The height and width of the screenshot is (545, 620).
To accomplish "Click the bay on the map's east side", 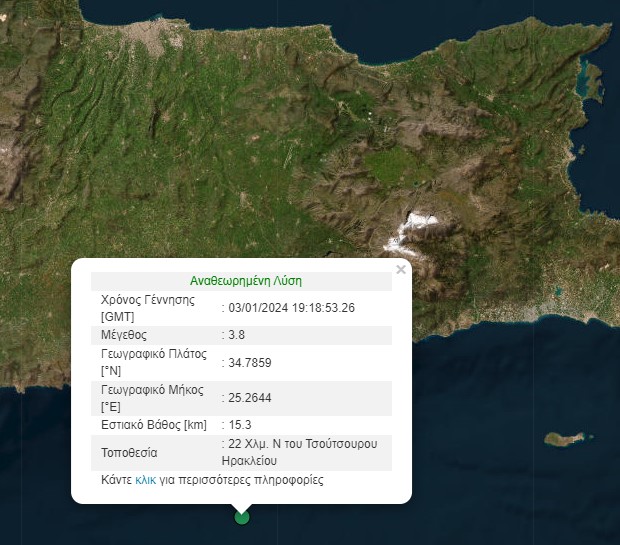I will coord(587,75).
